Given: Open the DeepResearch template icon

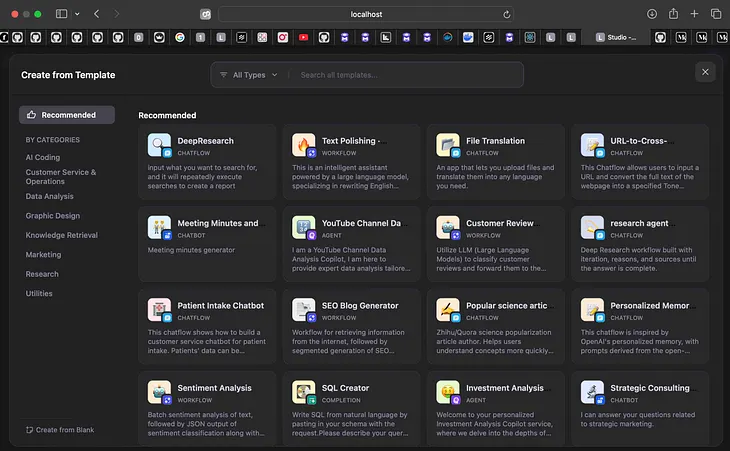Looking at the screenshot, I should (159, 145).
